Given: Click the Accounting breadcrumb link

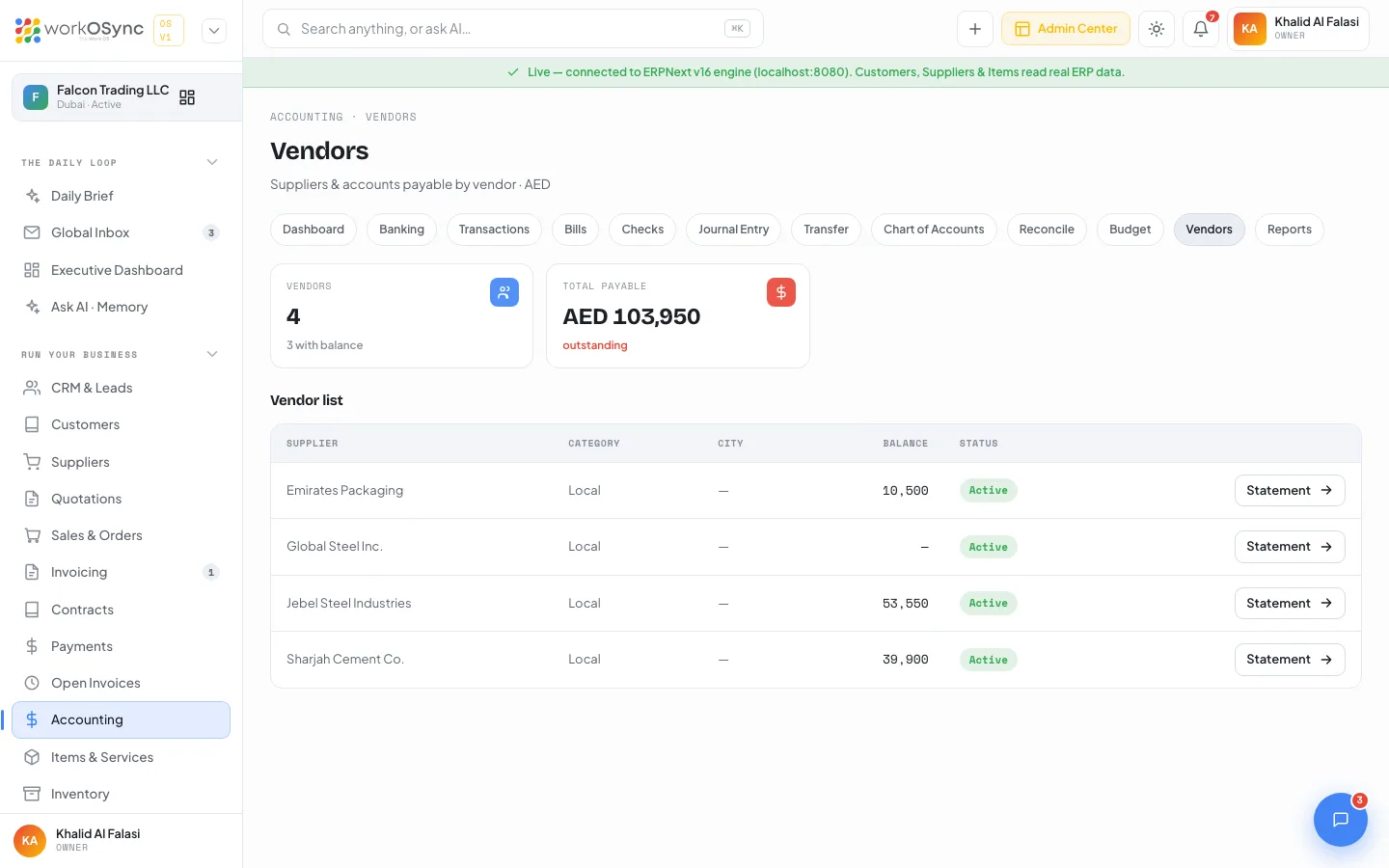Looking at the screenshot, I should tap(307, 117).
